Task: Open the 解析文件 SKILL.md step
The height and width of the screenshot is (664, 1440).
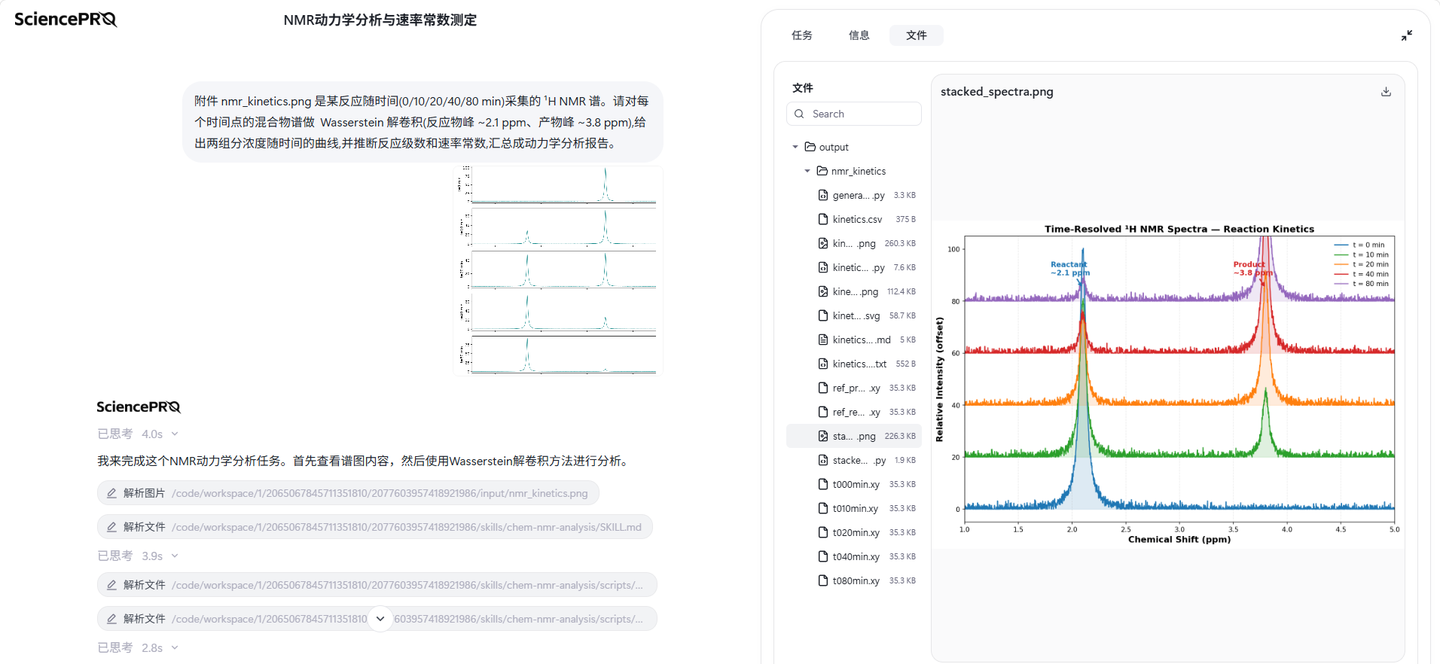Action: (376, 527)
